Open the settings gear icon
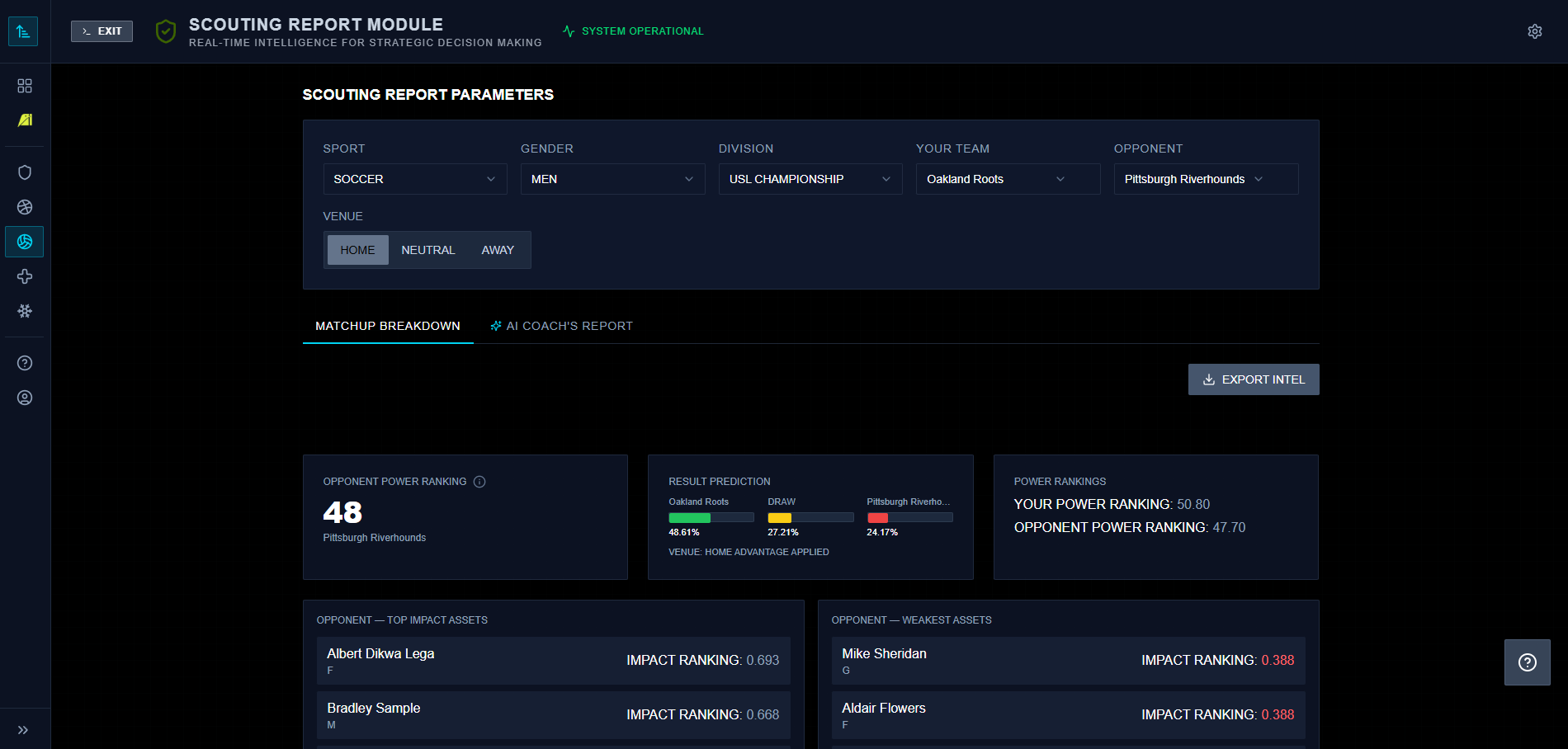The image size is (1568, 749). pos(1535,31)
